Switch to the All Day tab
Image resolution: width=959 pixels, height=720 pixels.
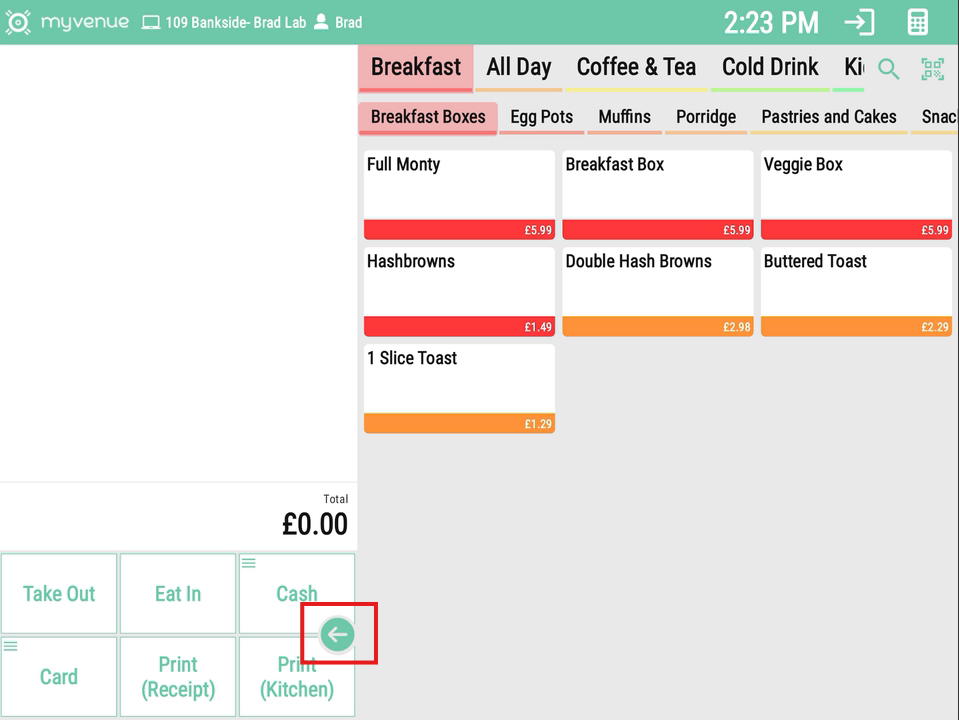coord(518,67)
